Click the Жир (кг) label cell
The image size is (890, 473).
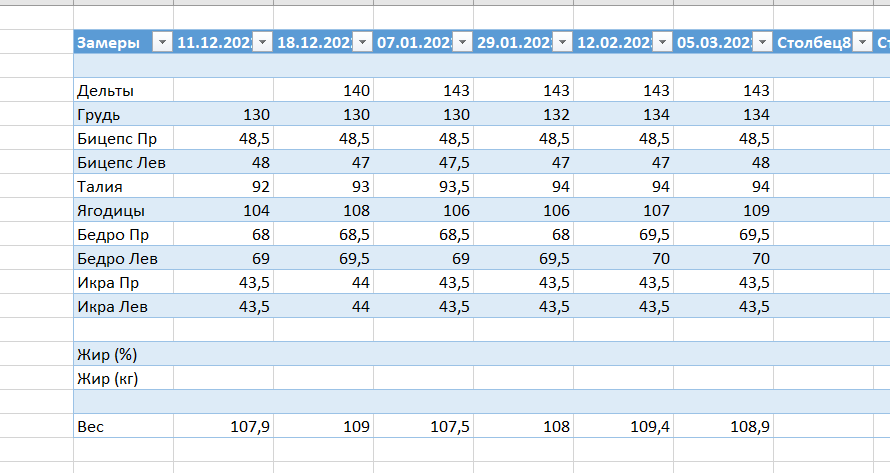coord(123,379)
